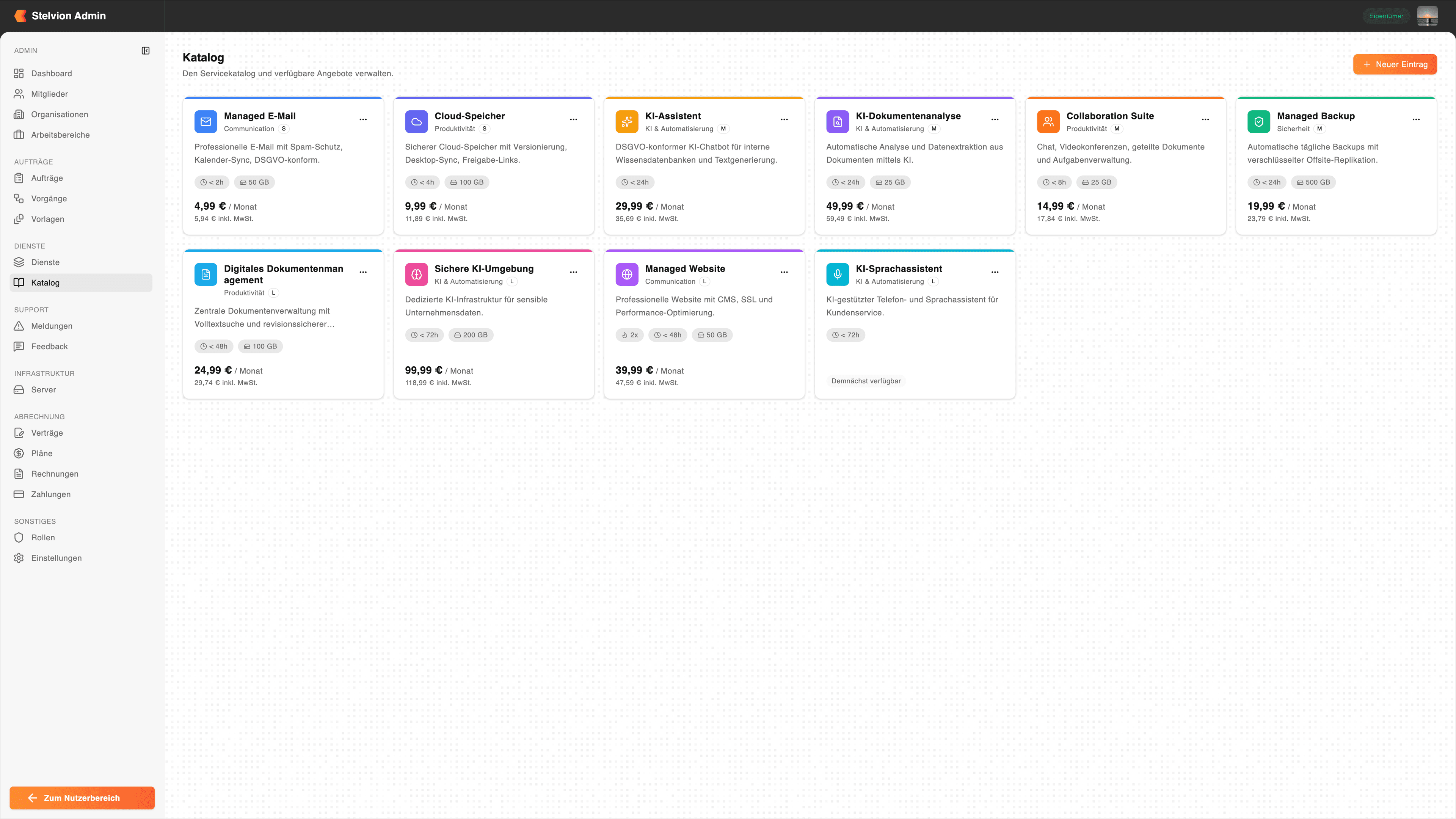Open the user avatar in the top bar
The image size is (1456, 819).
click(1427, 16)
